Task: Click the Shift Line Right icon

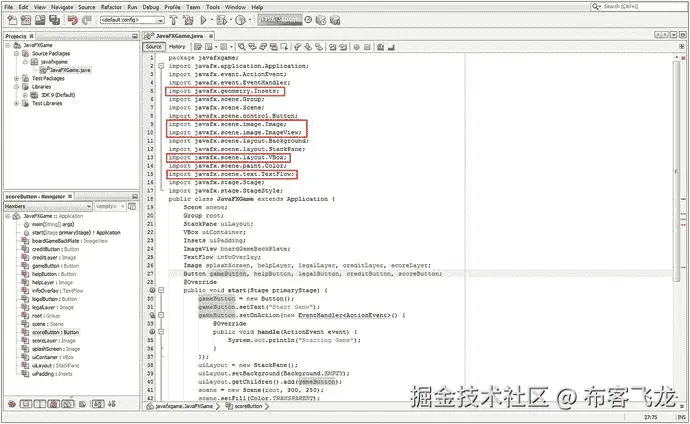Action: (x=343, y=46)
